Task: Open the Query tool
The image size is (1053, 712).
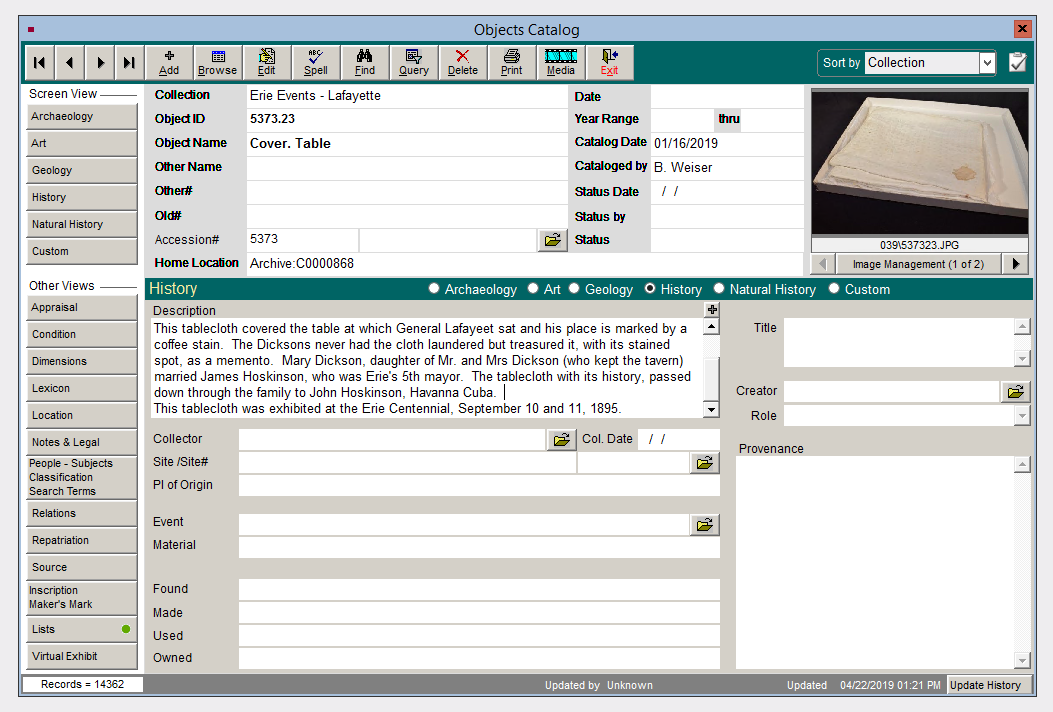Action: (x=414, y=62)
